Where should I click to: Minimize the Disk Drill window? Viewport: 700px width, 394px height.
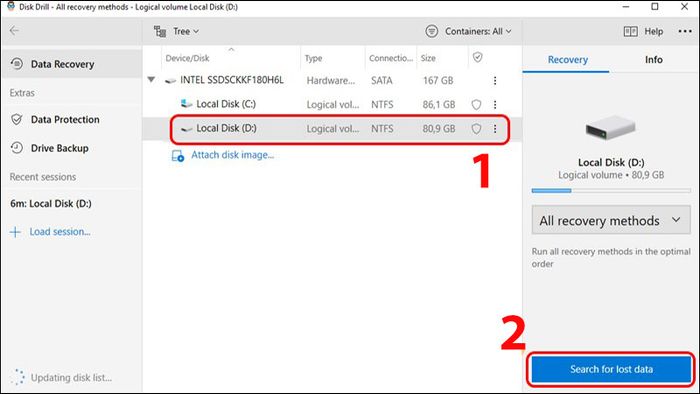coord(625,7)
